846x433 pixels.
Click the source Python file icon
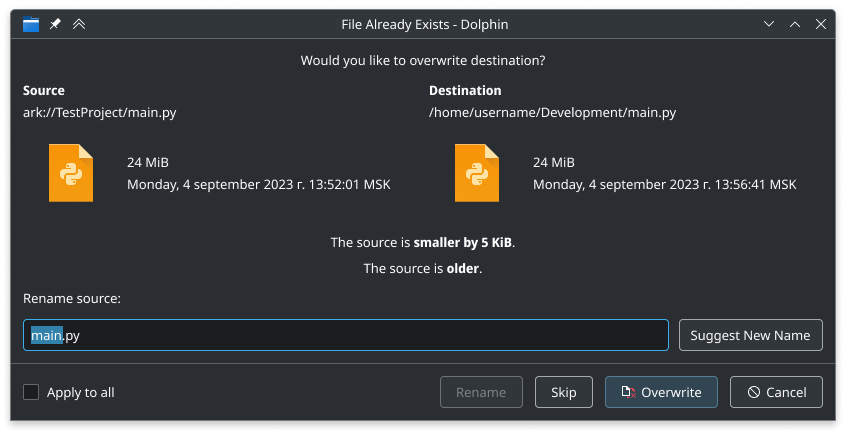click(71, 173)
